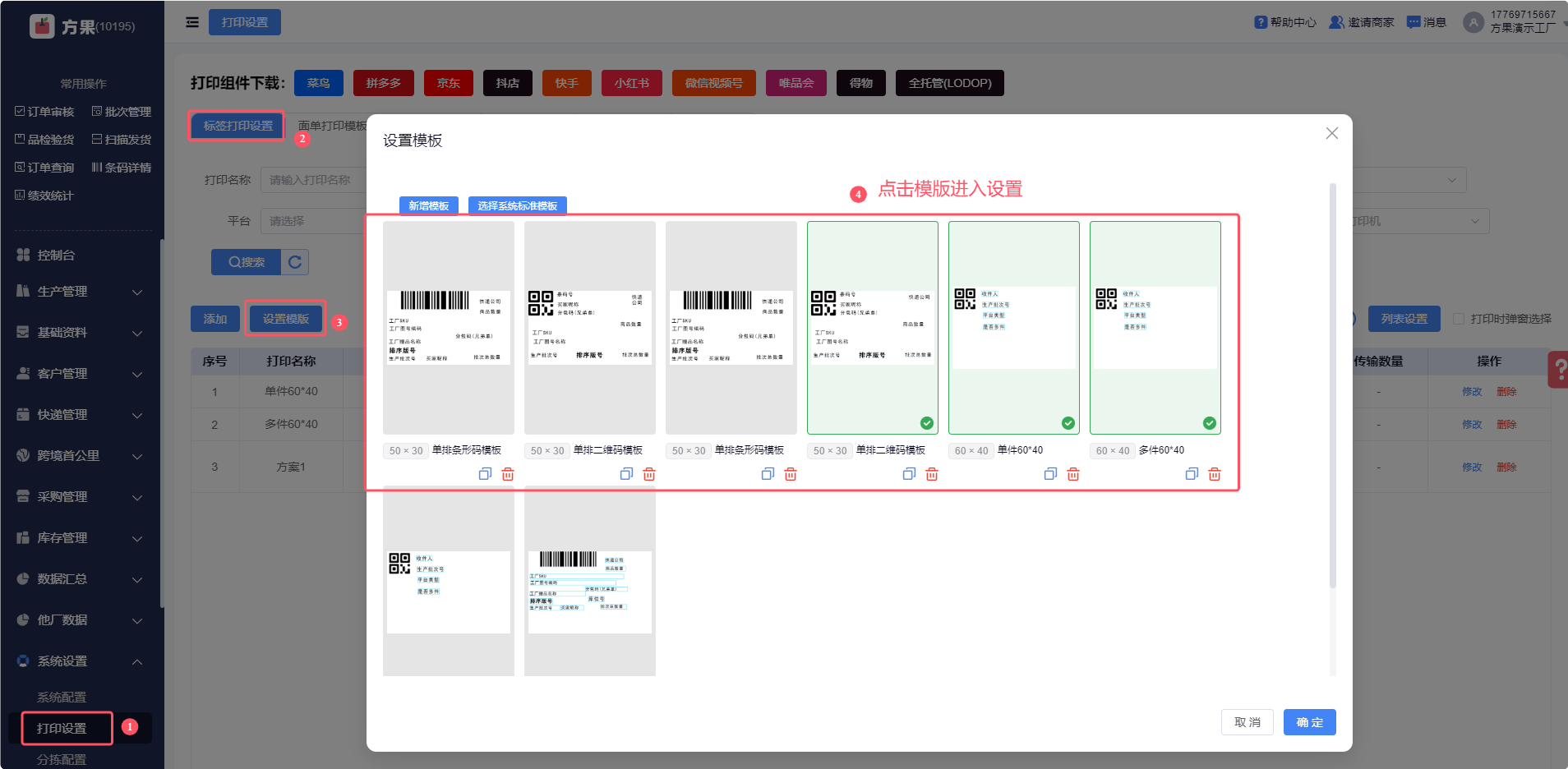This screenshot has height=769, width=1568.
Task: Click the user avatar icon
Action: [x=1473, y=22]
